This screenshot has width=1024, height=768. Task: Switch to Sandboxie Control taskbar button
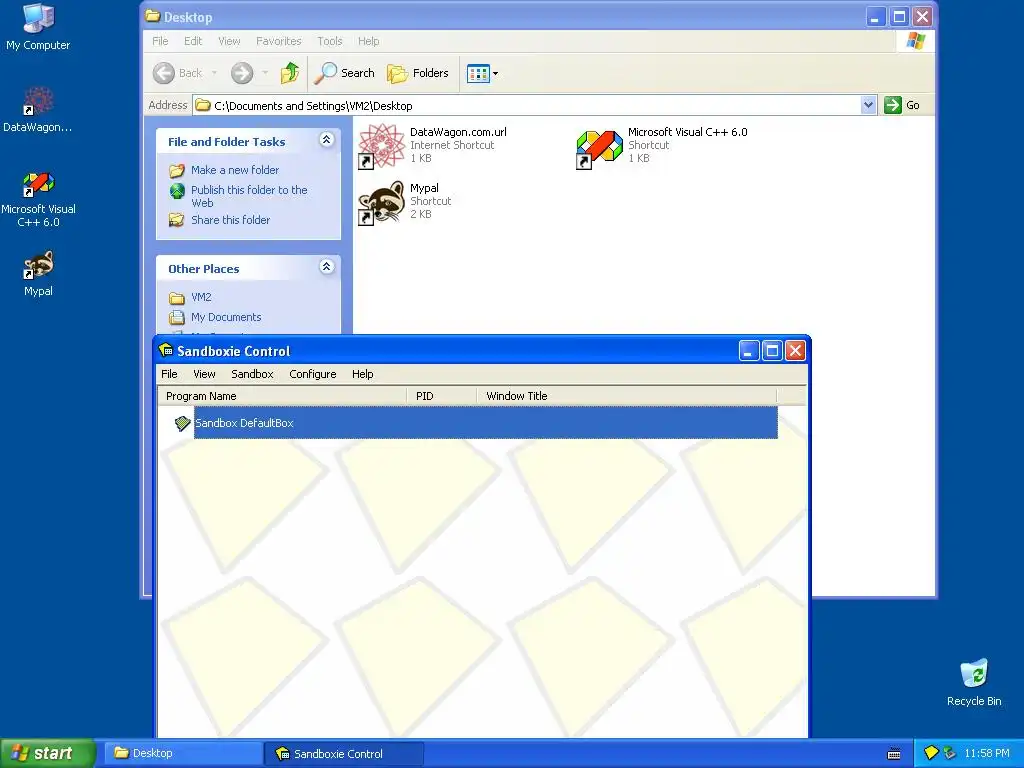point(344,754)
